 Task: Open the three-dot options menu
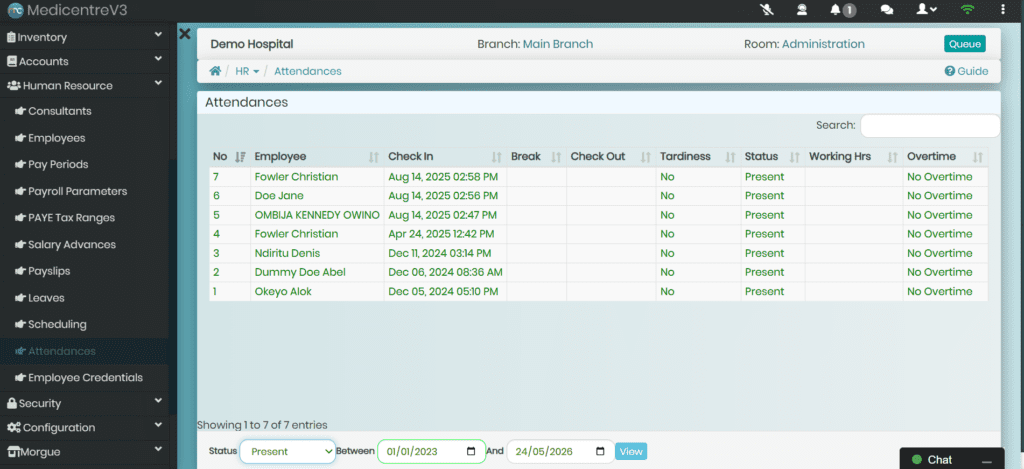click(1003, 10)
